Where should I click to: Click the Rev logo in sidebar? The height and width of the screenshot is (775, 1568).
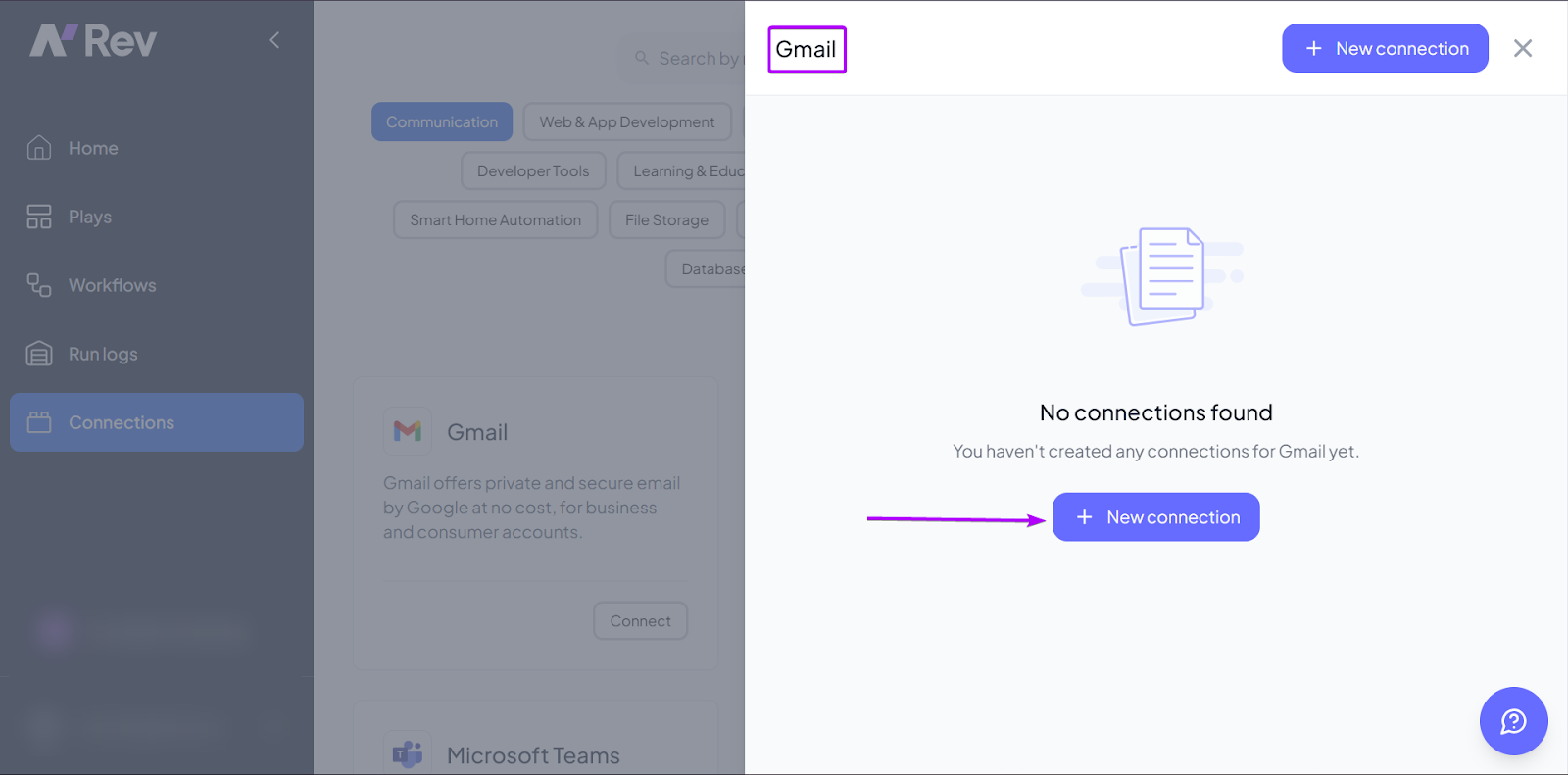(x=93, y=41)
